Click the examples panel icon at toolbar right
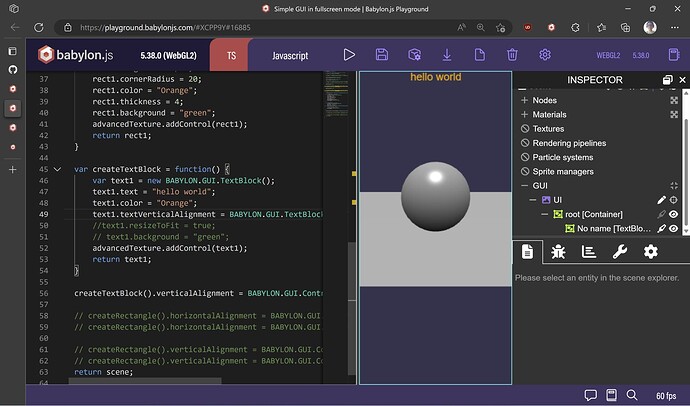 [x=674, y=55]
